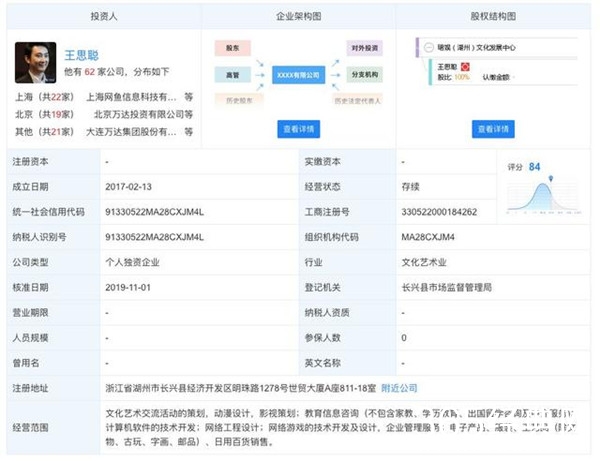
Task: Open the investor name link 王思聪
Action: click(x=82, y=55)
